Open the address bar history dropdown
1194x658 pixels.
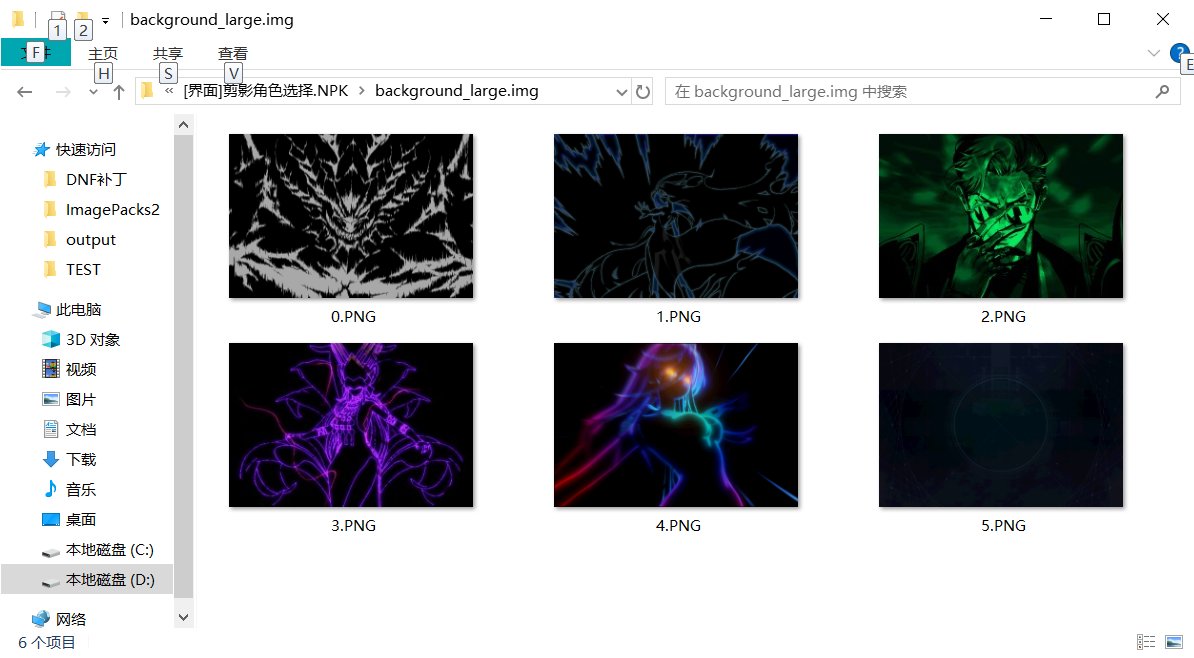(x=621, y=92)
